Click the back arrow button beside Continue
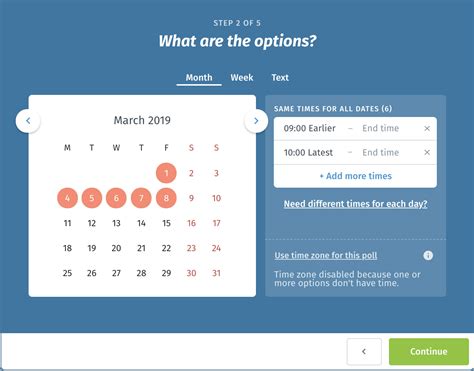Image resolution: width=474 pixels, height=371 pixels. tap(364, 351)
